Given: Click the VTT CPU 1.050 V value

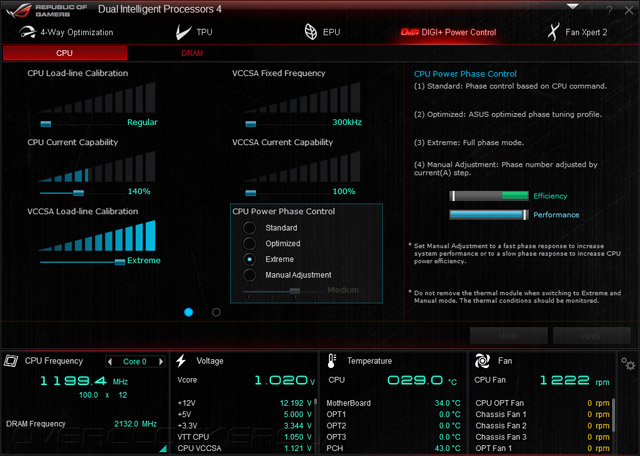Looking at the screenshot, I should pyautogui.click(x=298, y=437).
